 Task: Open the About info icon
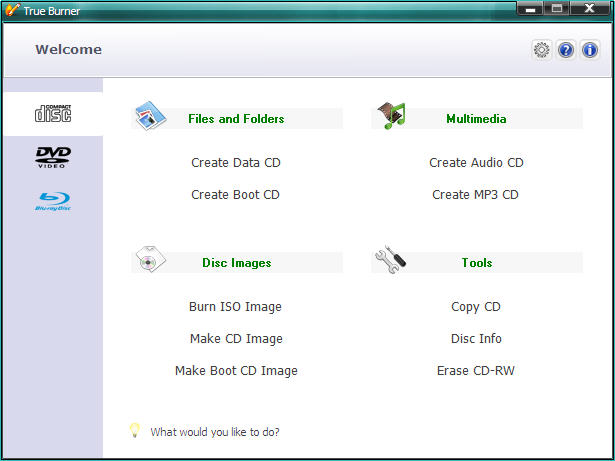point(589,50)
